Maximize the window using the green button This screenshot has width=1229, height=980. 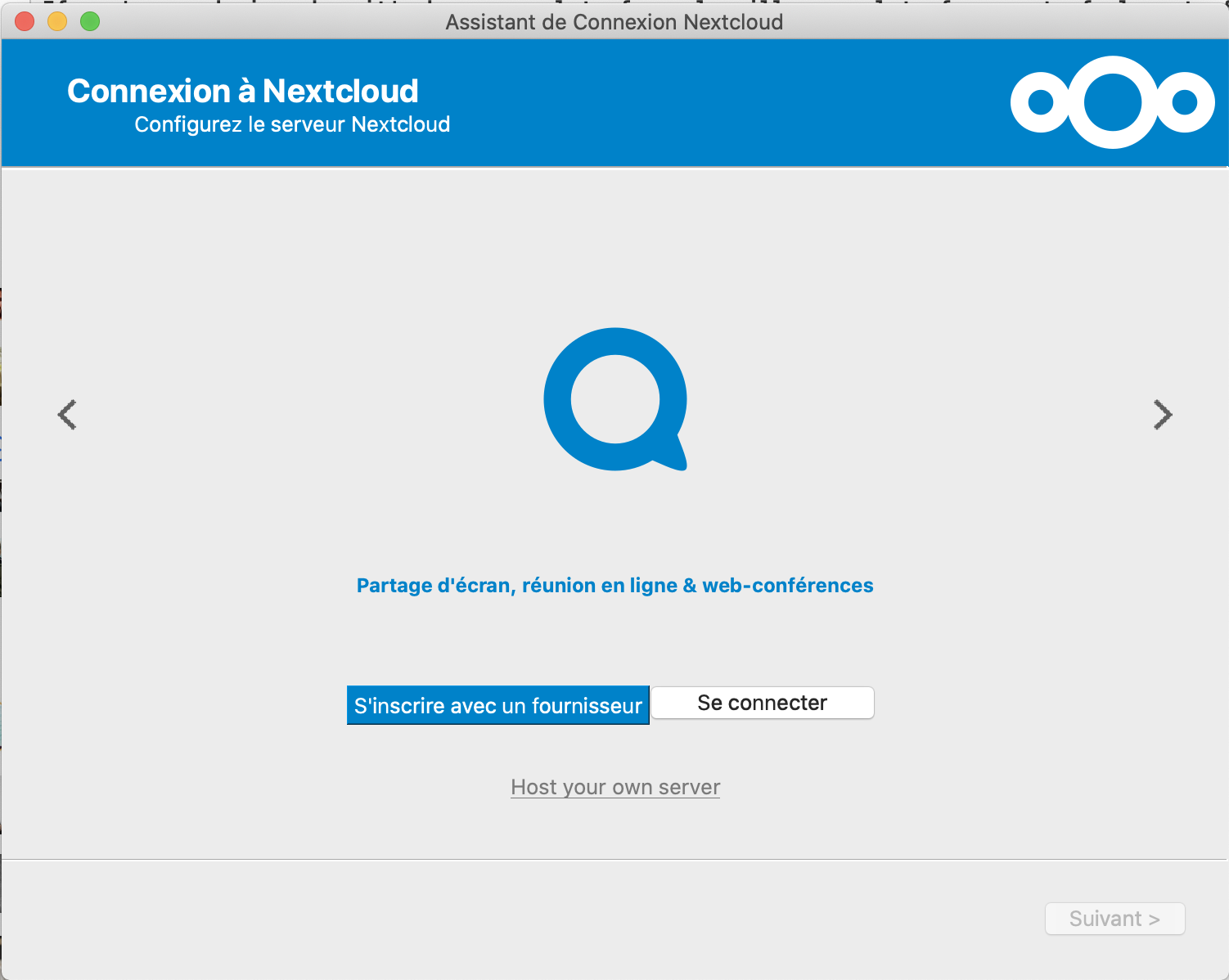tap(90, 21)
